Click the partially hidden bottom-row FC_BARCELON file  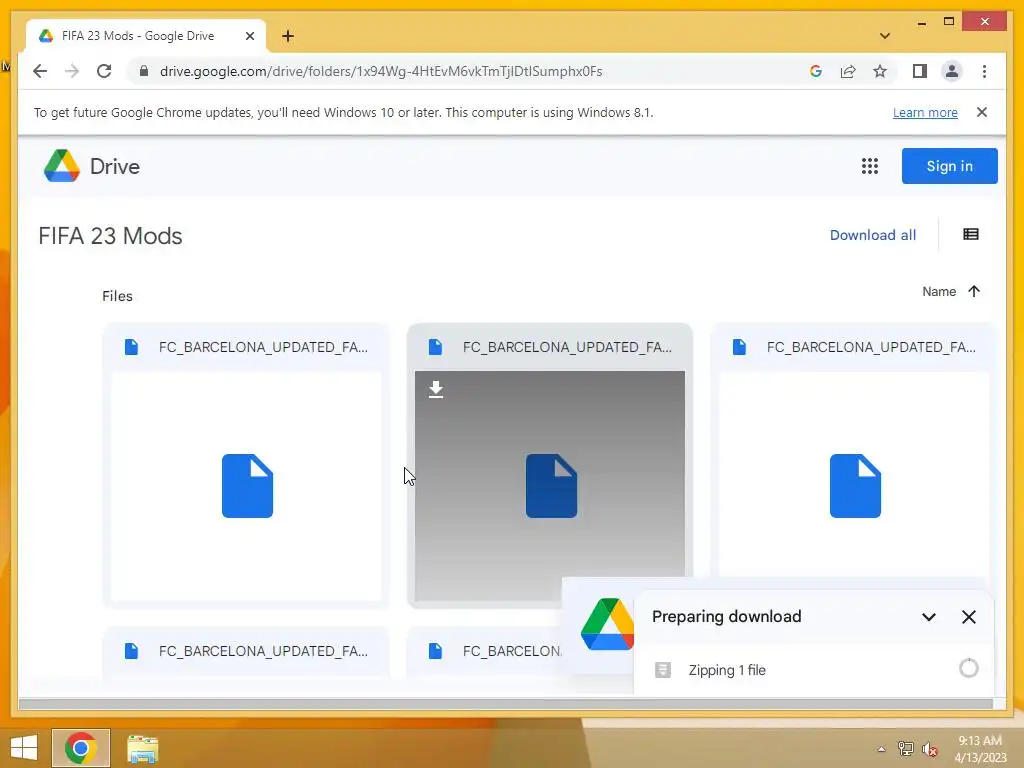484,651
